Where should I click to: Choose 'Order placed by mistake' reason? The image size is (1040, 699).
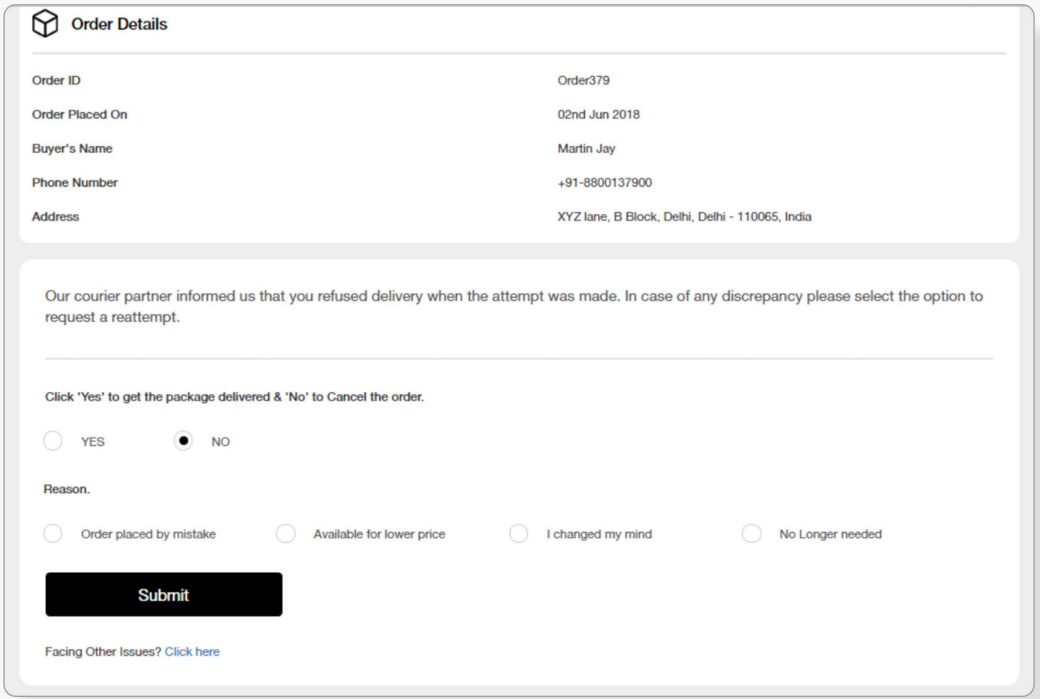[x=53, y=534]
